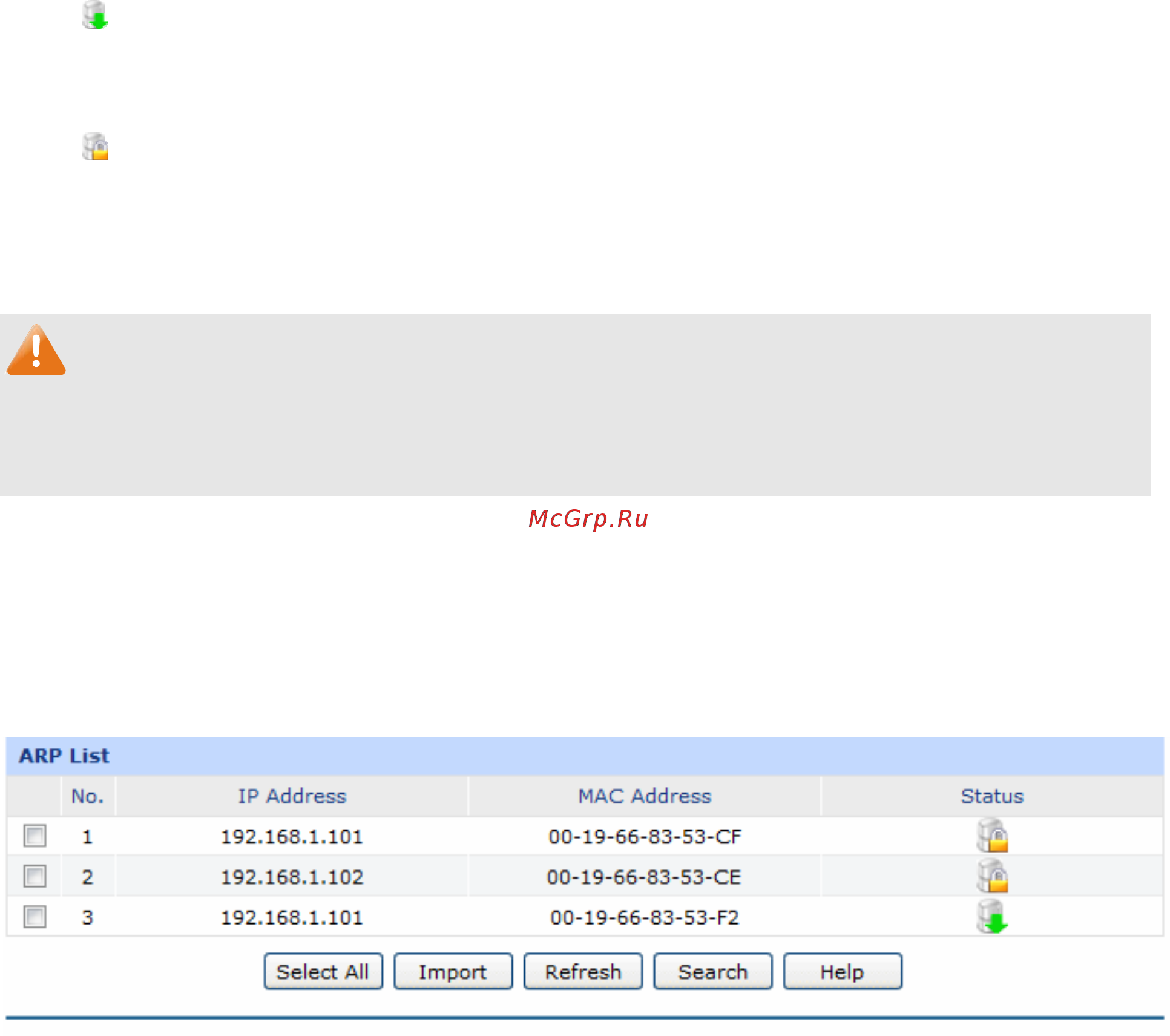Click lock status icon for 192.168.1.102 row
Image resolution: width=1170 pixels, height=1036 pixels.
click(x=992, y=876)
